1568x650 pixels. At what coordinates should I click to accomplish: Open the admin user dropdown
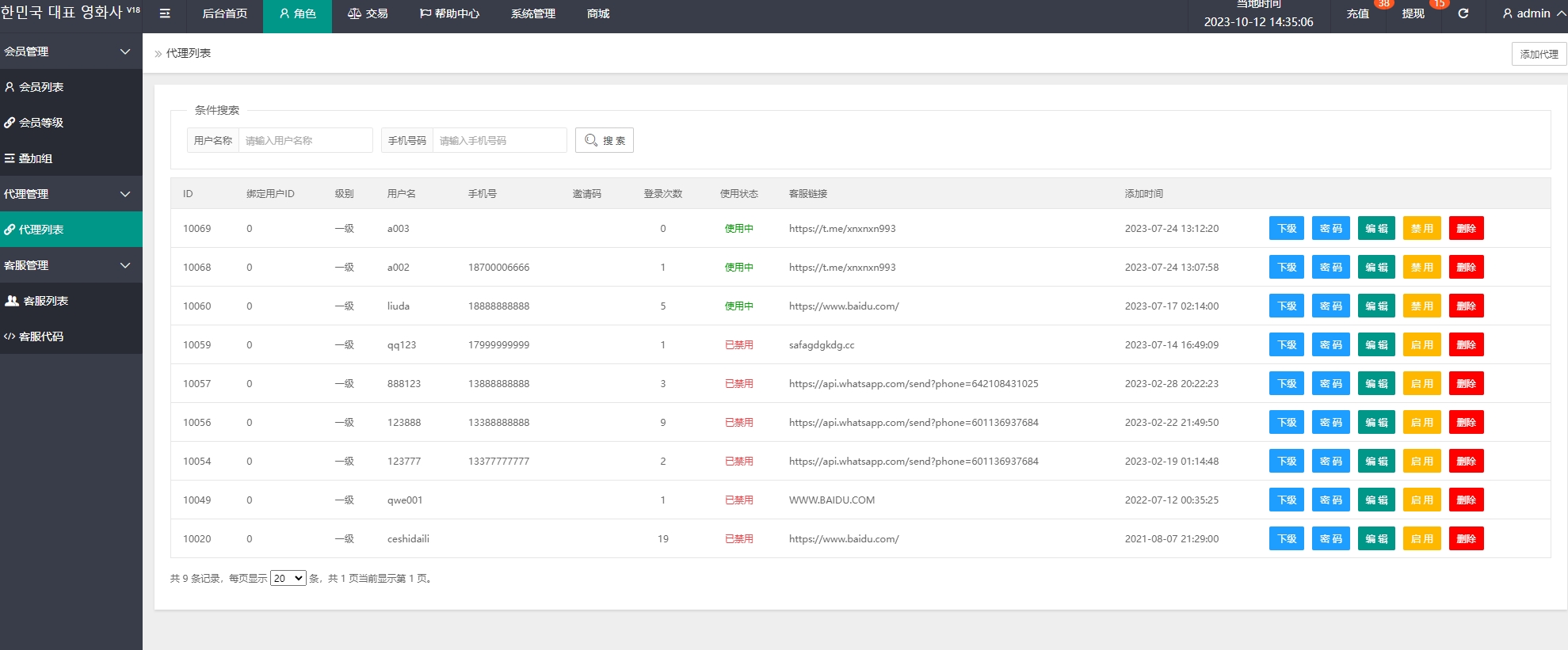click(x=1533, y=13)
